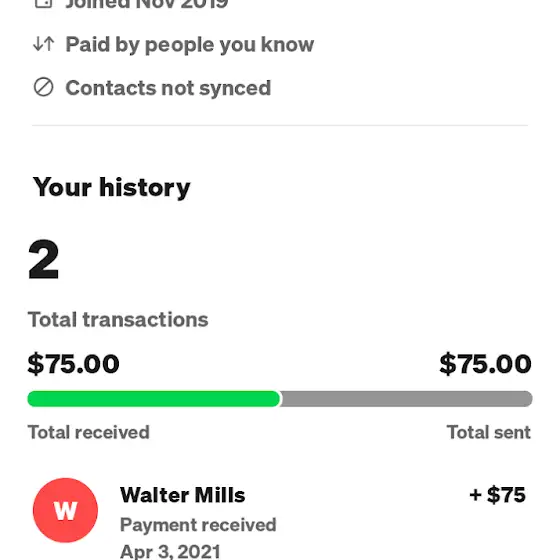
Task: Tap the Payment received status text
Action: coord(198,525)
